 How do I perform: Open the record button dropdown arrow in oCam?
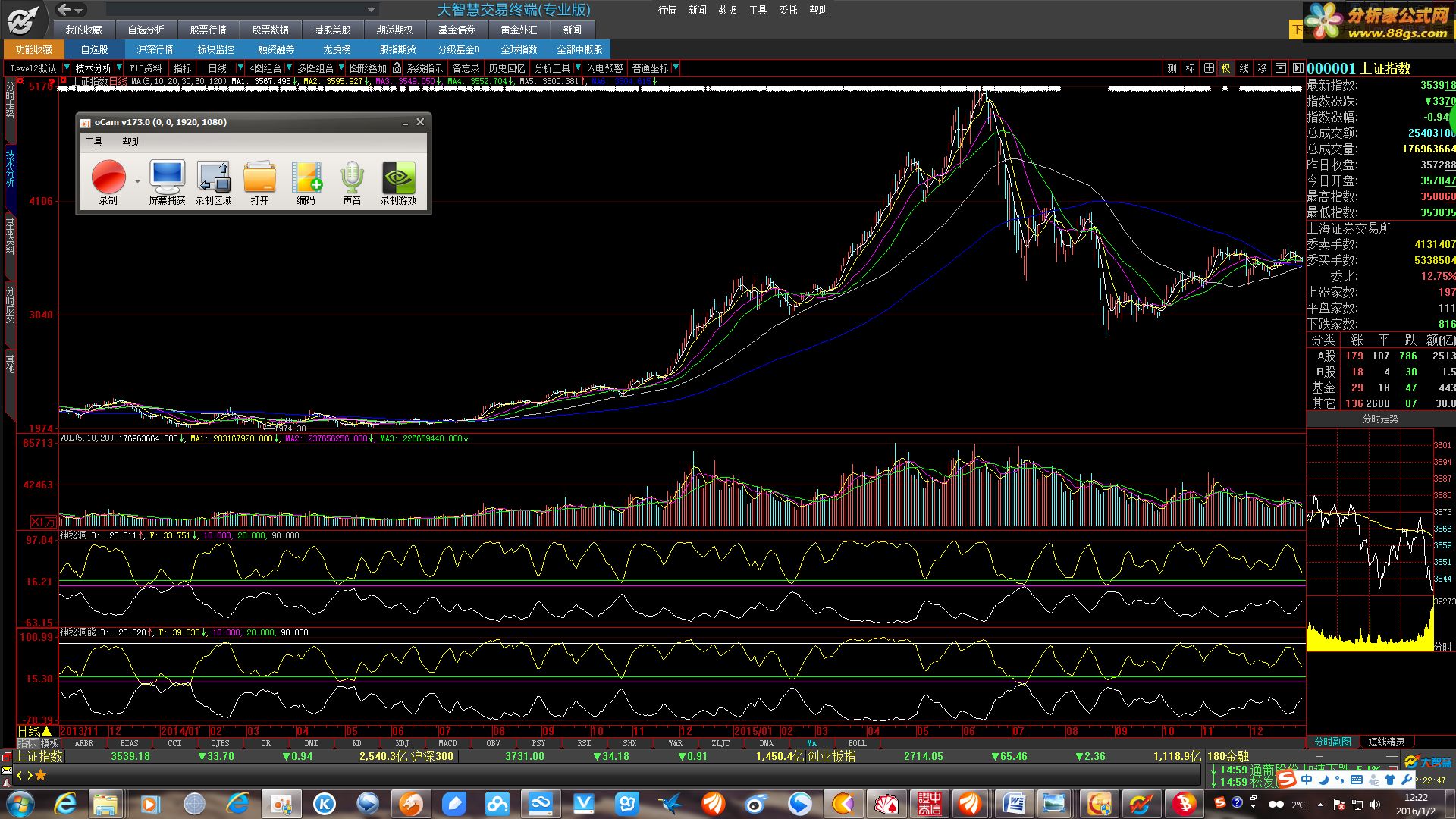[137, 182]
